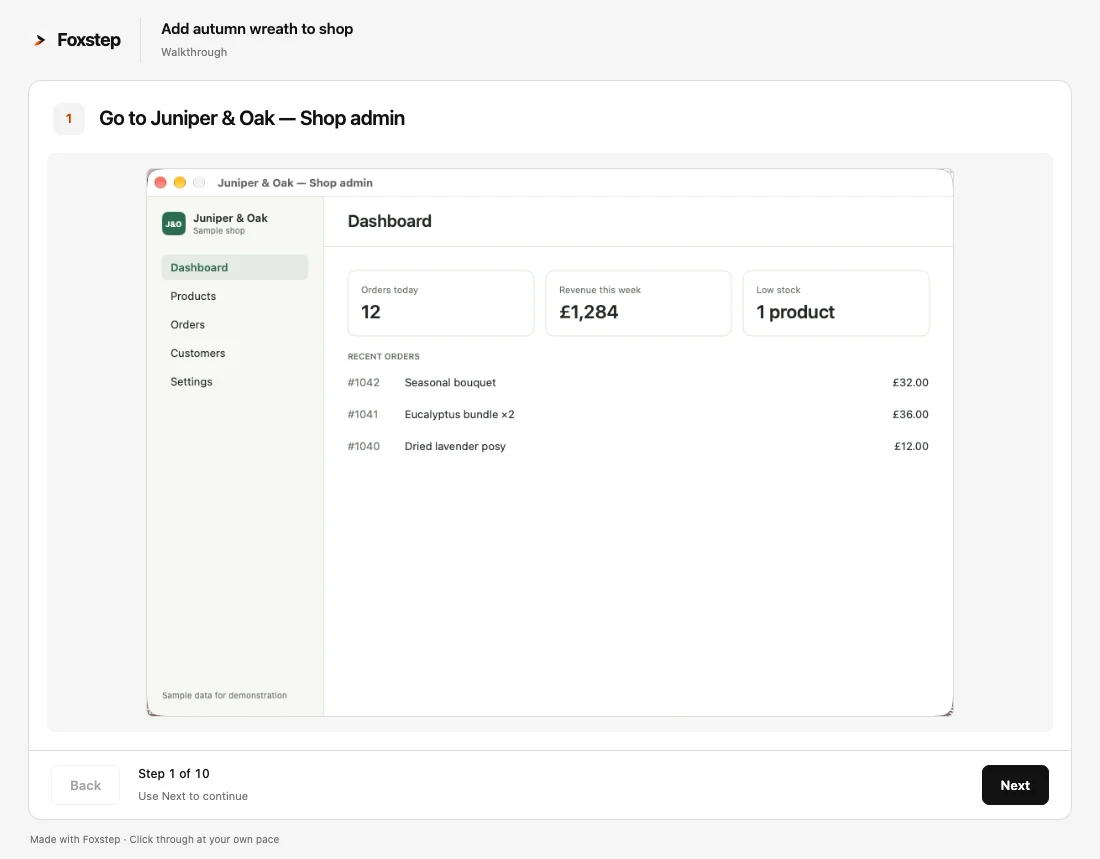Open Products in the sidebar
The height and width of the screenshot is (859, 1100).
tap(234, 296)
